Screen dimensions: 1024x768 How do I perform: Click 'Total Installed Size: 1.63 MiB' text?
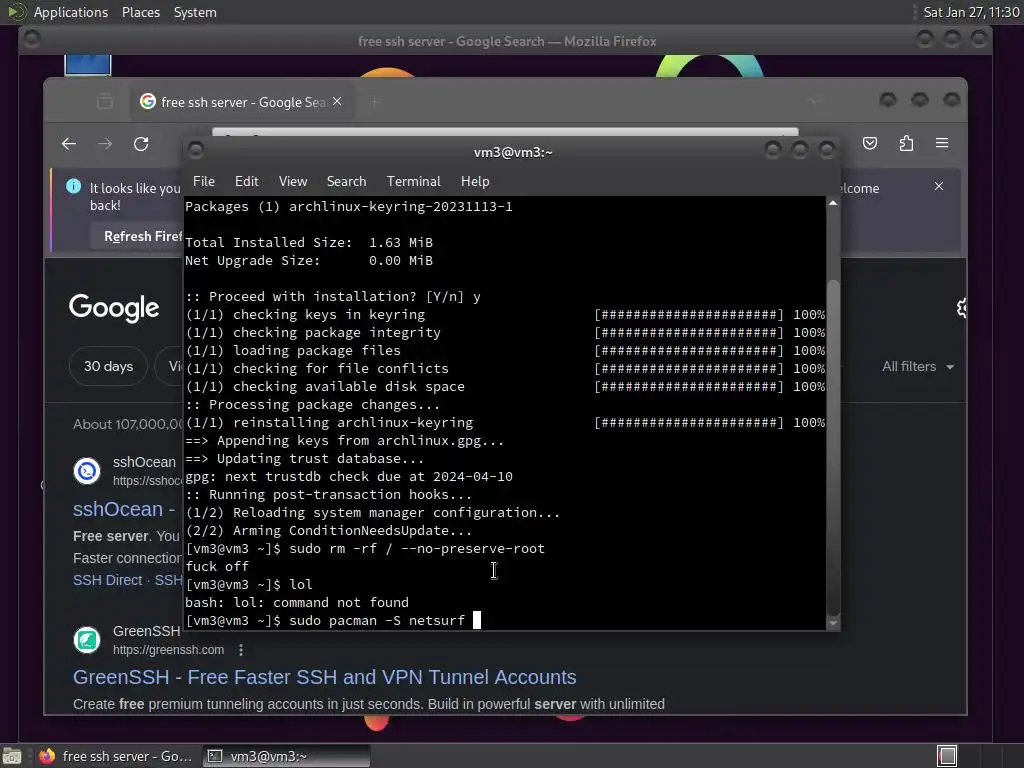point(308,242)
